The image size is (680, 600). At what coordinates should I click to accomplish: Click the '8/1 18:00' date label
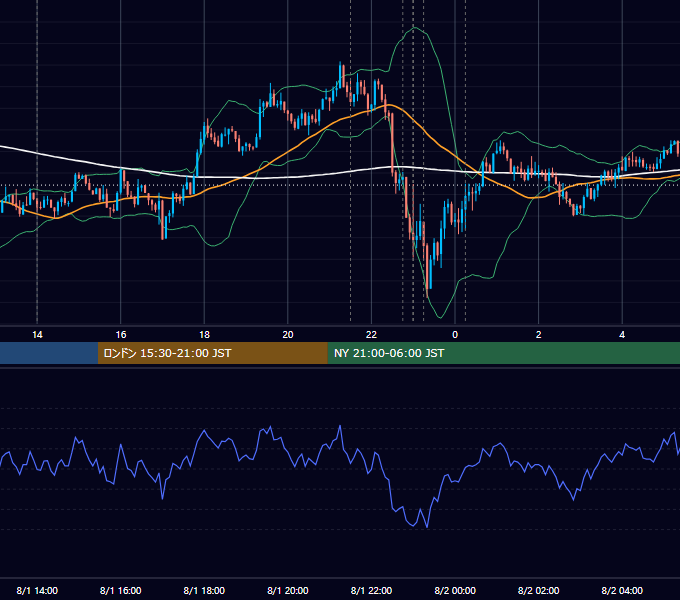click(x=204, y=591)
